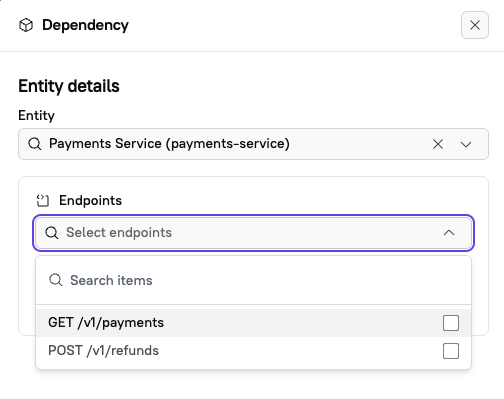
Task: Click the Select endpoints magnifier icon
Action: click(52, 233)
